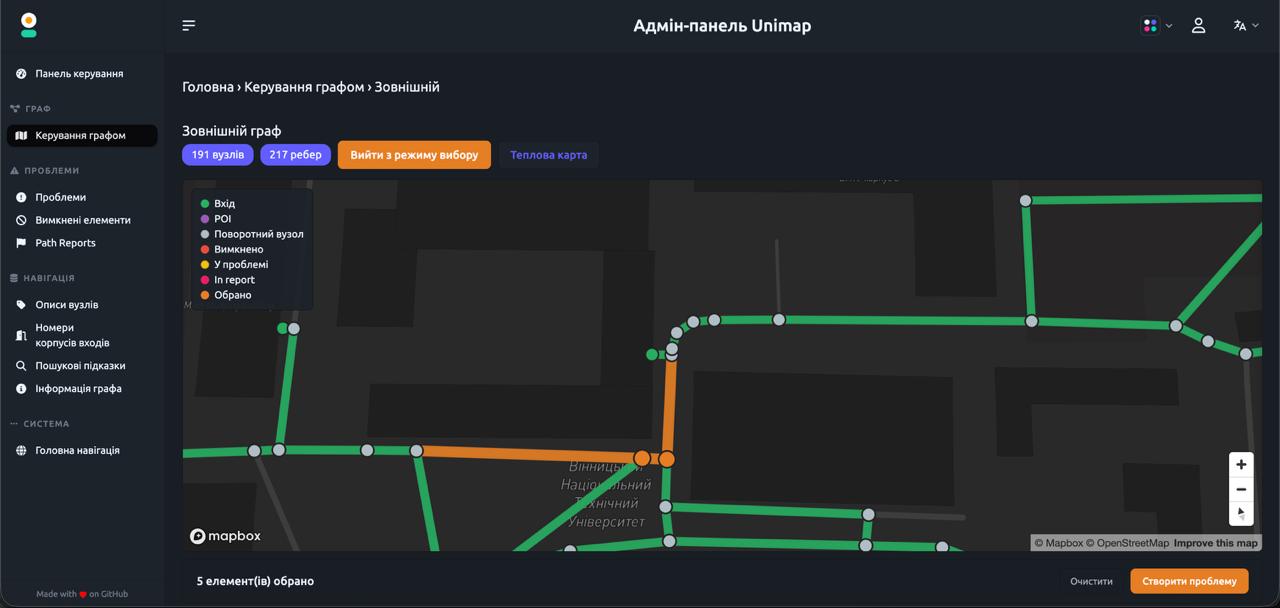Open Панель керування in sidebar
Image resolution: width=1280 pixels, height=608 pixels.
pos(79,74)
